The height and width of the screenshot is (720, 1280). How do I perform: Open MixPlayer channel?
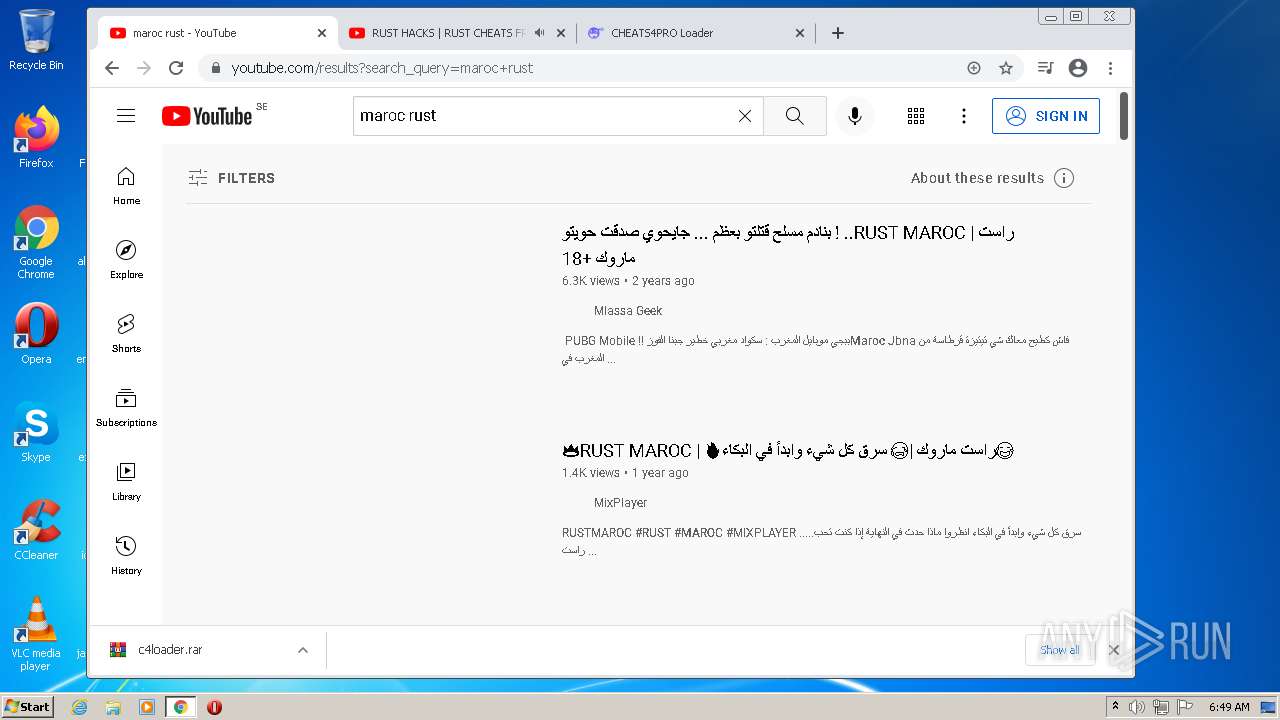pos(620,503)
